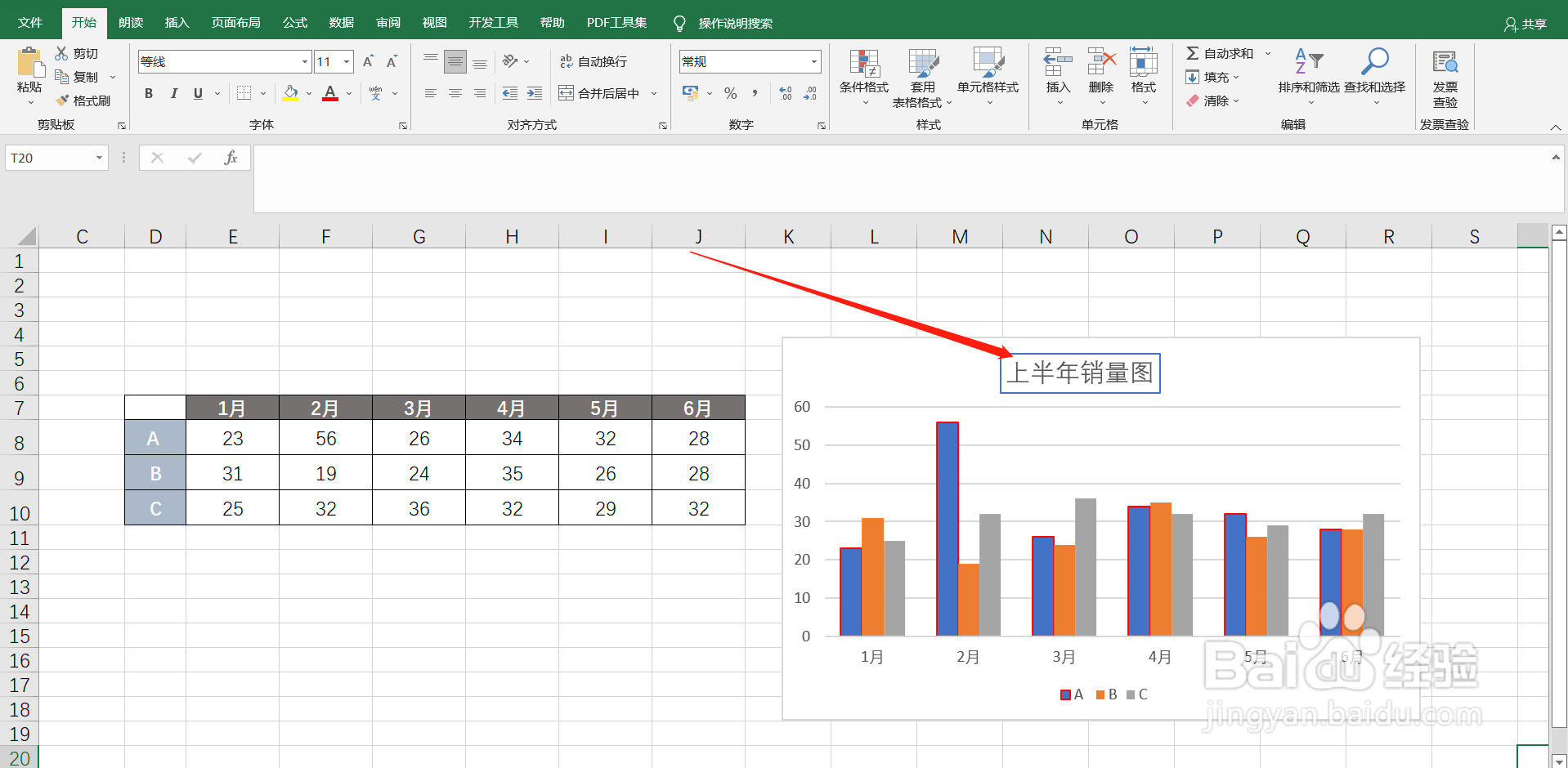The height and width of the screenshot is (768, 1568).
Task: Click the Format cells (格式) icon
Action: 1144,62
